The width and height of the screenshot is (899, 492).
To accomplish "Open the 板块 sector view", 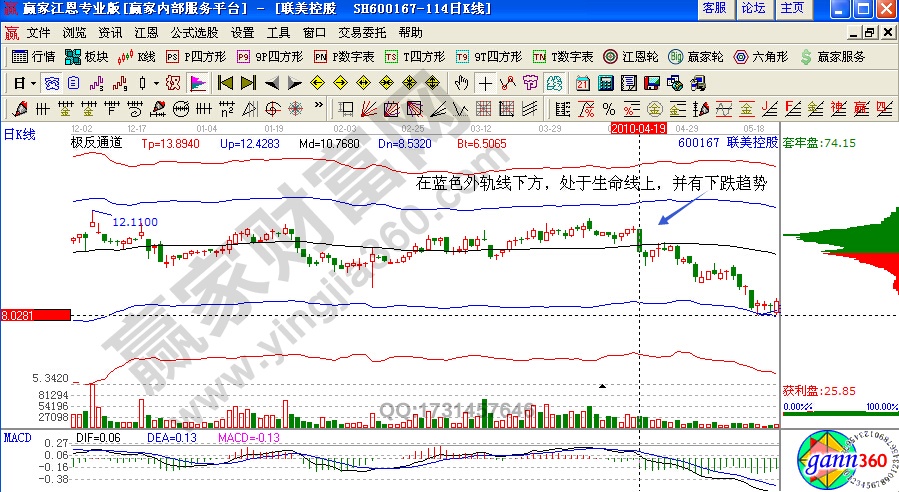I will point(86,57).
